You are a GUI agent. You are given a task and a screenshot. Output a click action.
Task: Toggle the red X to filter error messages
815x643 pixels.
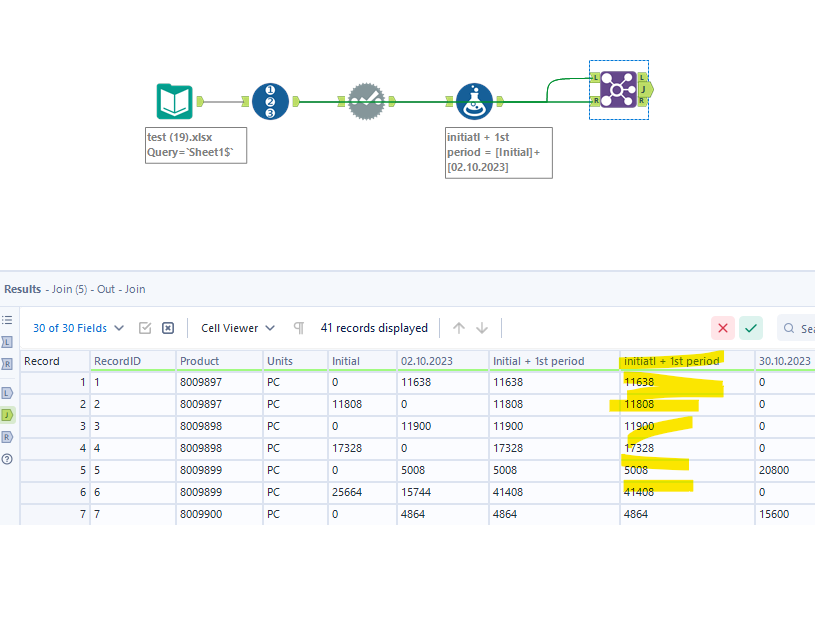pos(723,328)
